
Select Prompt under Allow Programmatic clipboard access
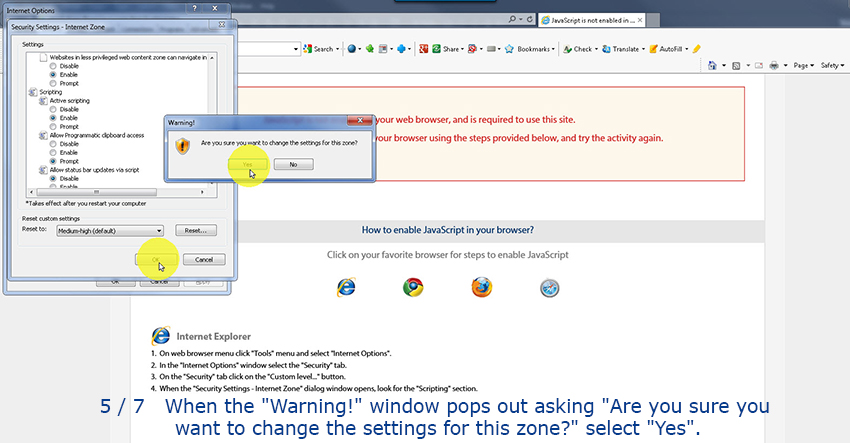point(53,162)
